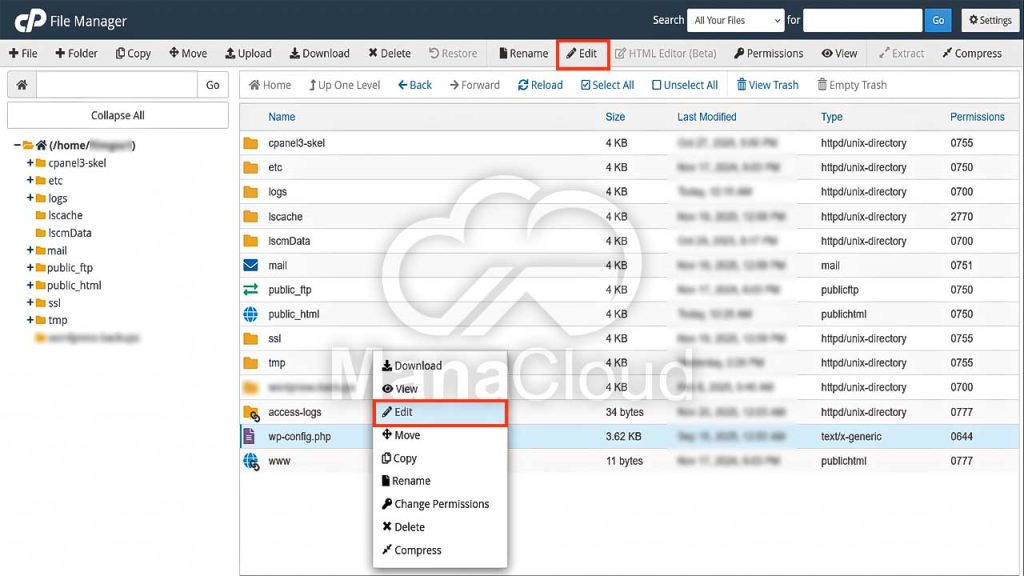This screenshot has height=576, width=1024.
Task: Click the Upload toolbar button
Action: [x=248, y=53]
